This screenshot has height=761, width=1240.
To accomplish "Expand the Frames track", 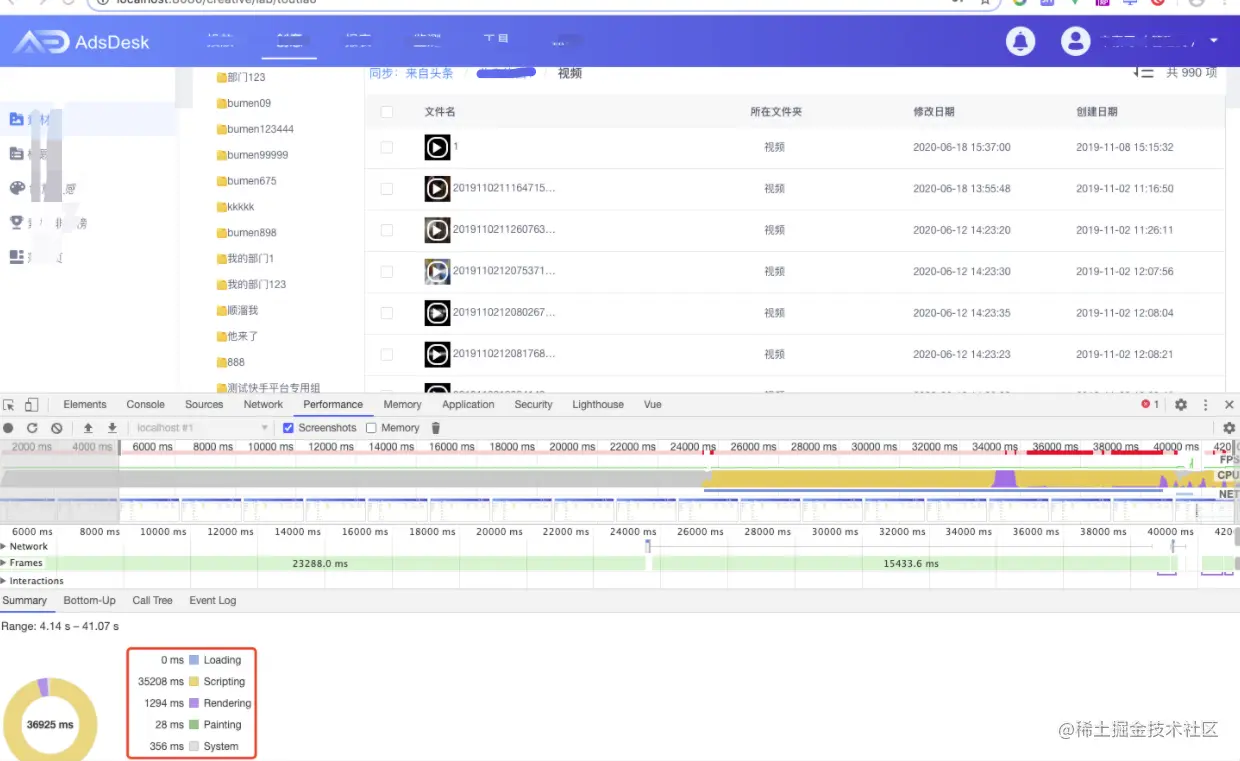I will click(4, 563).
